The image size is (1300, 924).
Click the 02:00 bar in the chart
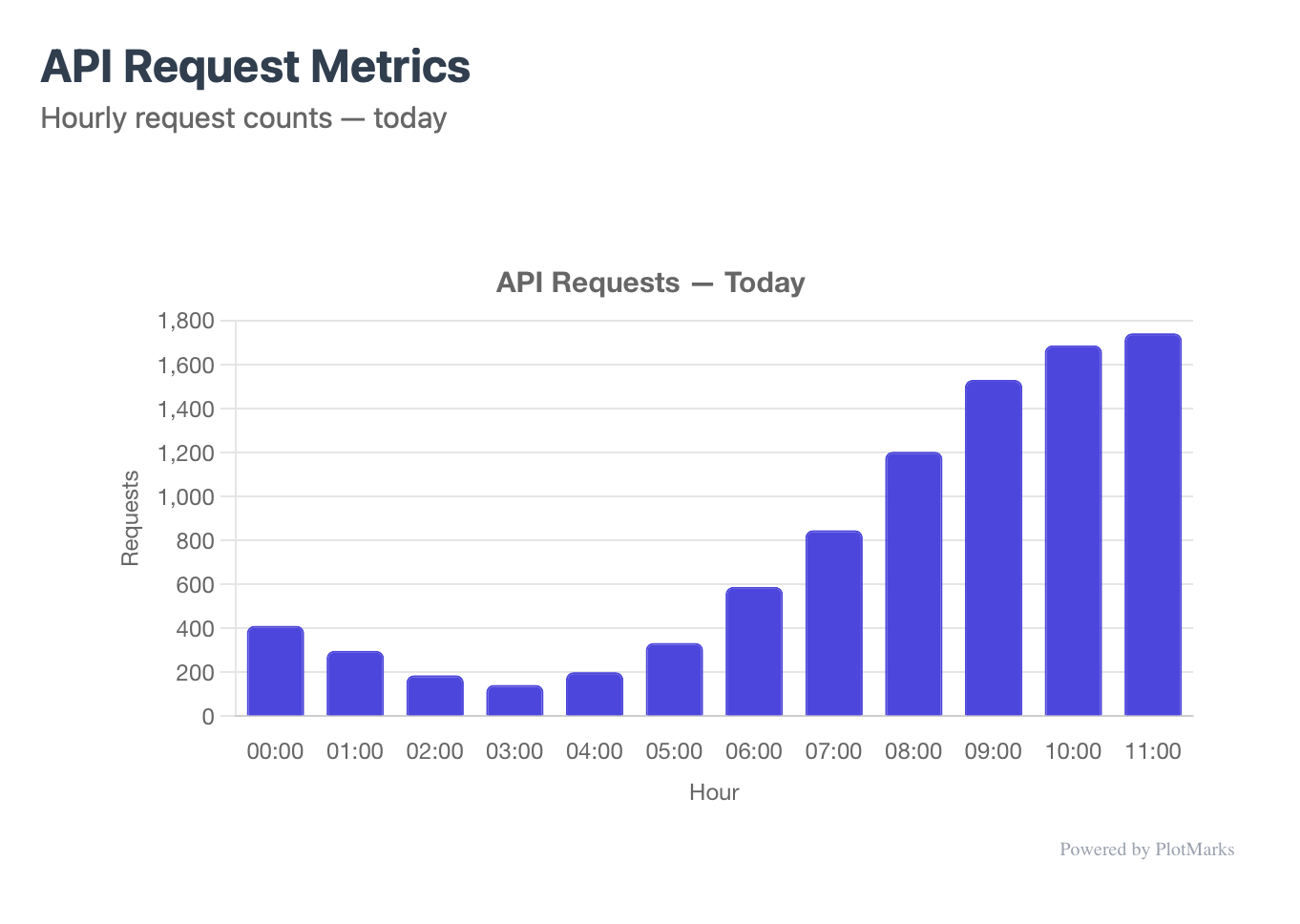(435, 696)
